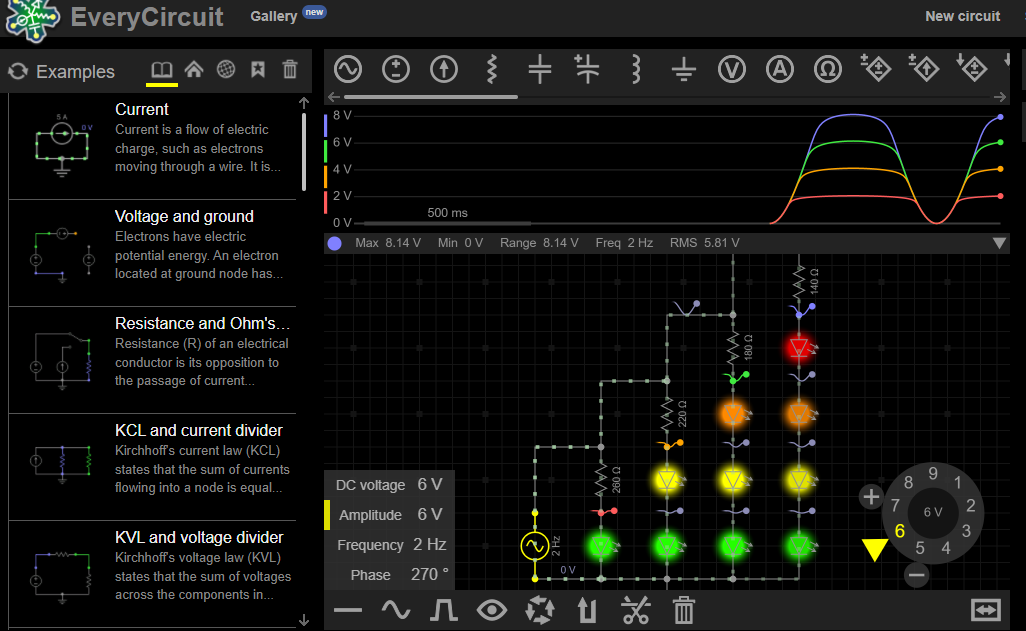Click the Max 8.14 V readout
Screen dimensions: 1026x631
[x=387, y=243]
